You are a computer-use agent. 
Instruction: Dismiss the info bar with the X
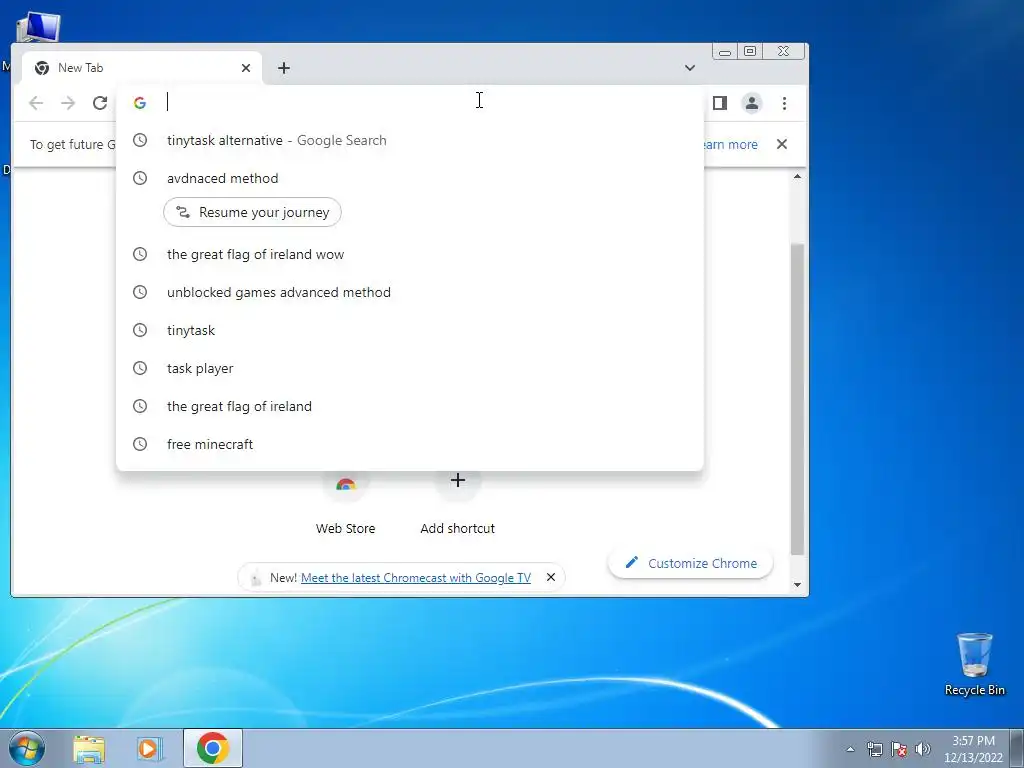(782, 144)
